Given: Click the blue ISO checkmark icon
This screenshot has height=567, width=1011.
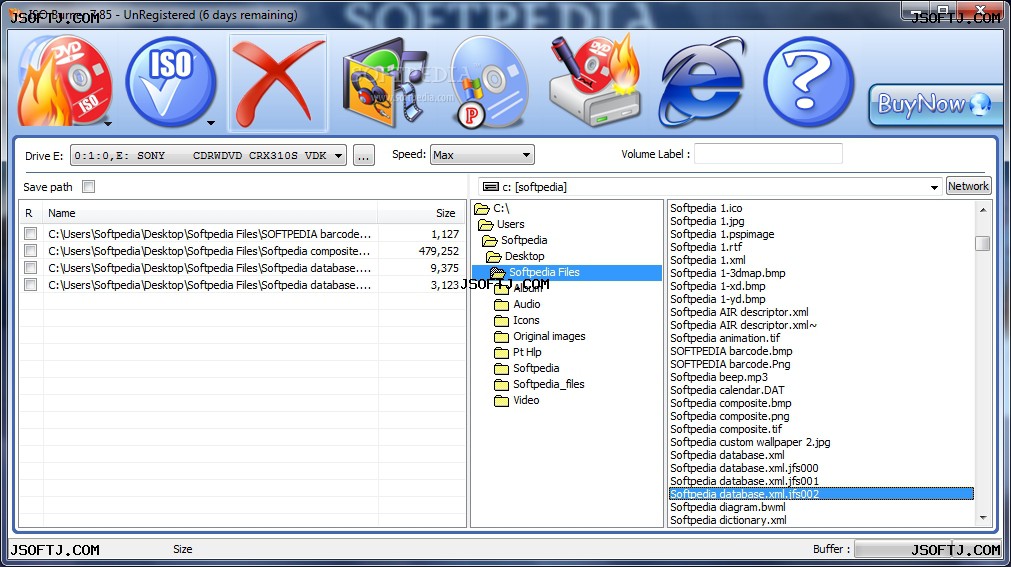Looking at the screenshot, I should click(170, 82).
